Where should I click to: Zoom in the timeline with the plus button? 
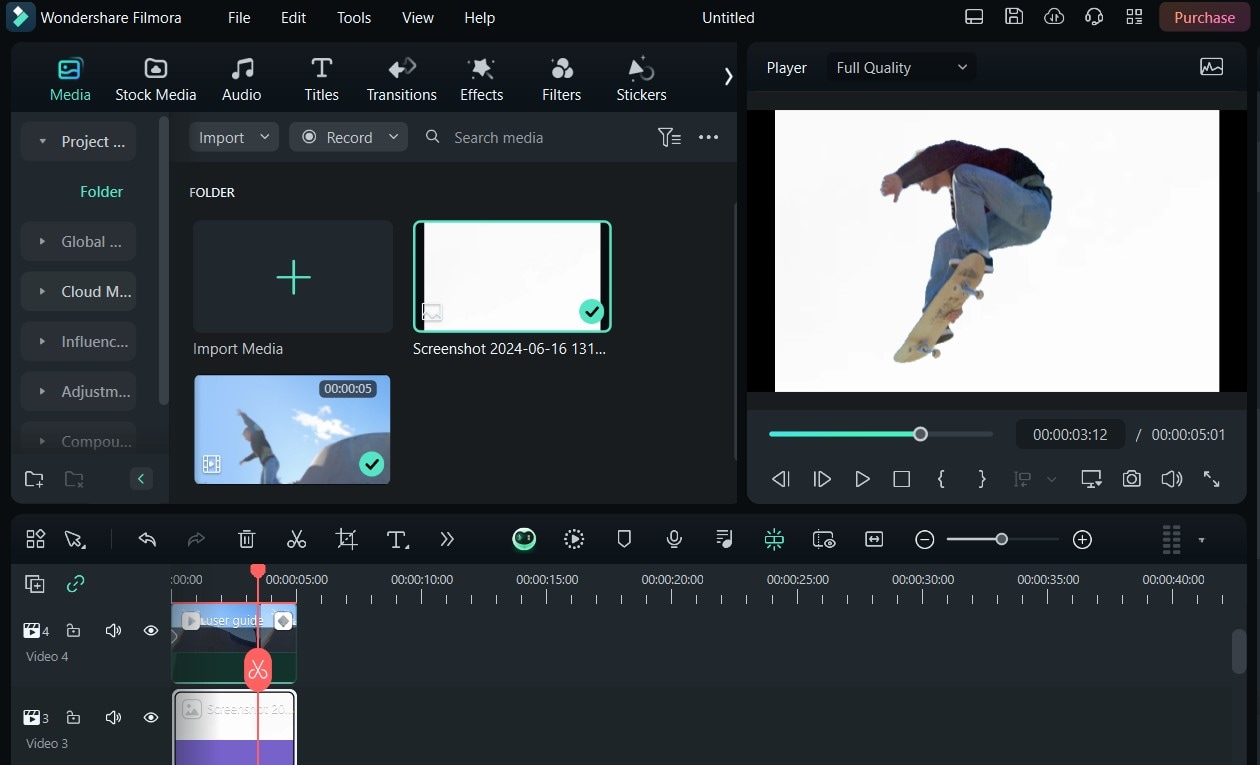[x=1082, y=539]
